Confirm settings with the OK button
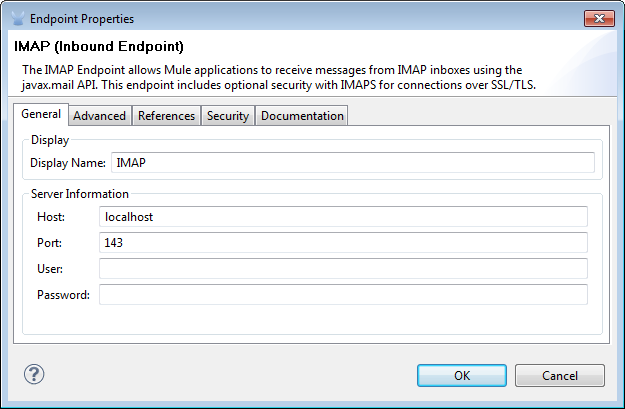Image resolution: width=625 pixels, height=409 pixels. pos(462,376)
